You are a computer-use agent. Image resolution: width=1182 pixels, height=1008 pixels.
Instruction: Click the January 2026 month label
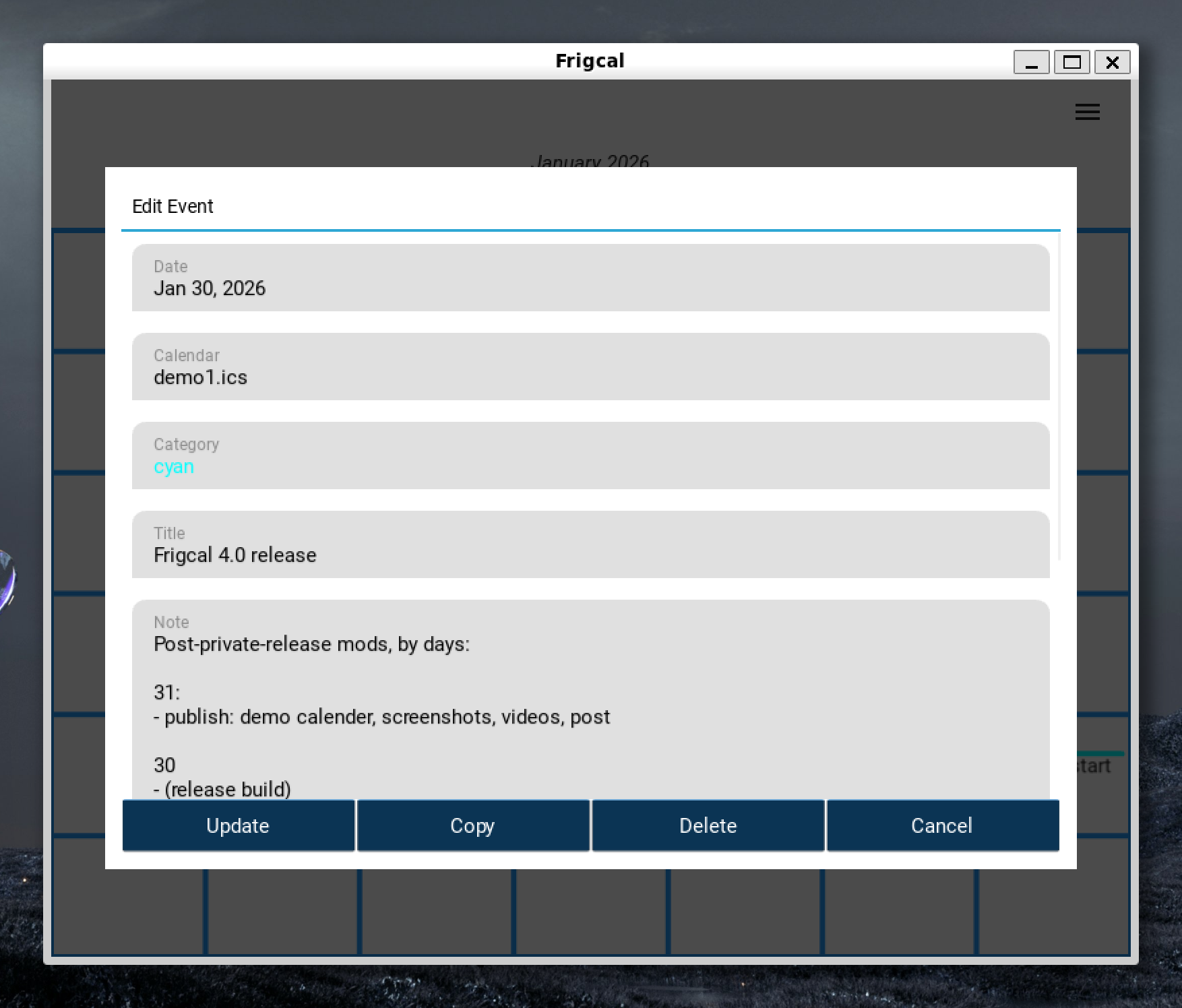tap(590, 161)
